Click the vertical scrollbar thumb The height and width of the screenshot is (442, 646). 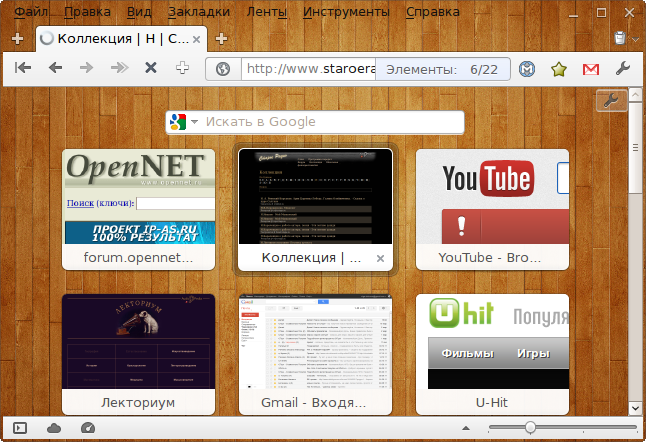click(x=635, y=147)
